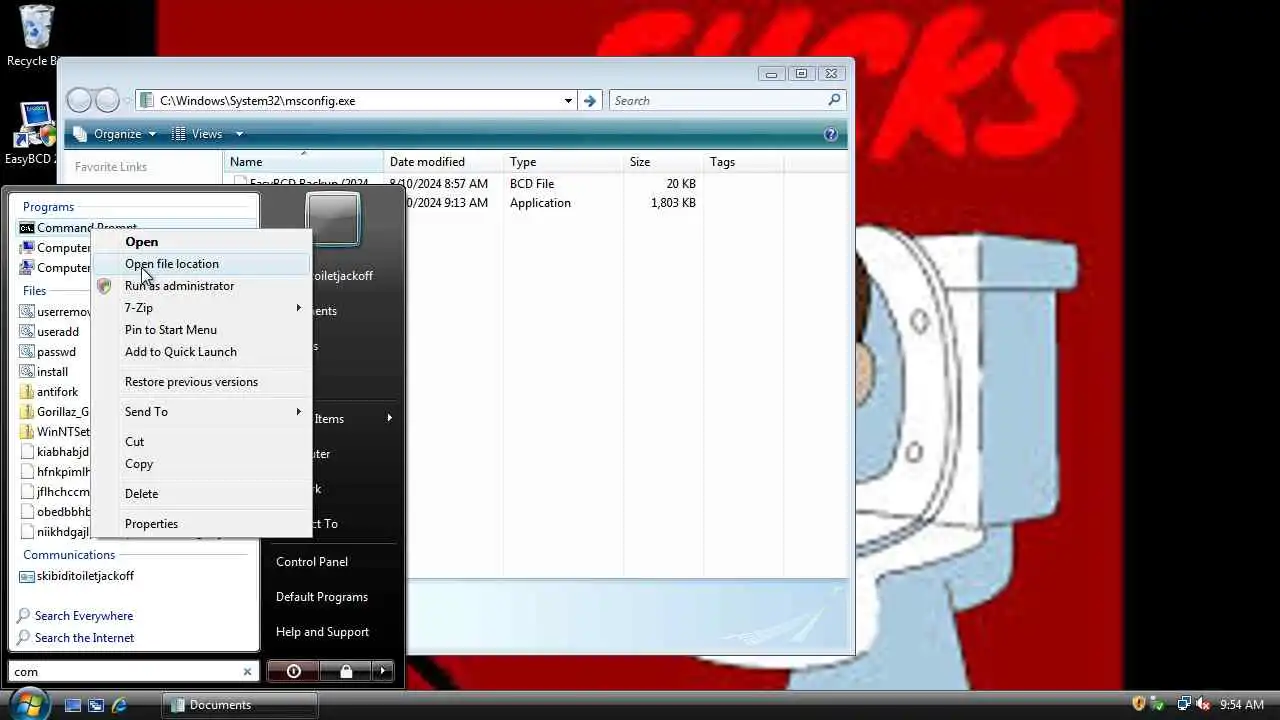Image resolution: width=1280 pixels, height=720 pixels.
Task: Switch to Documents taskbar button
Action: 240,705
